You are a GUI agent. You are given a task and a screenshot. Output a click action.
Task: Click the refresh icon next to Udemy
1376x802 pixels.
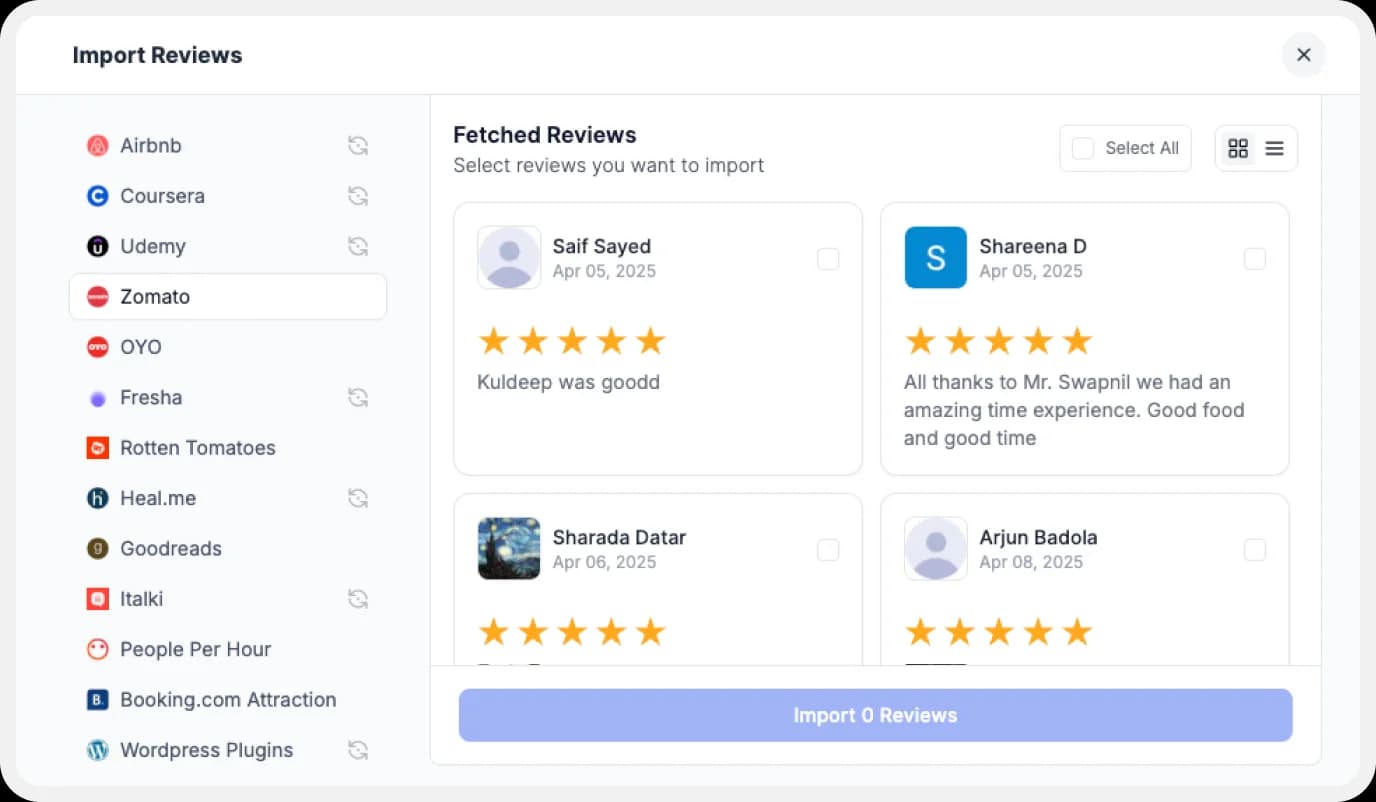(x=358, y=246)
